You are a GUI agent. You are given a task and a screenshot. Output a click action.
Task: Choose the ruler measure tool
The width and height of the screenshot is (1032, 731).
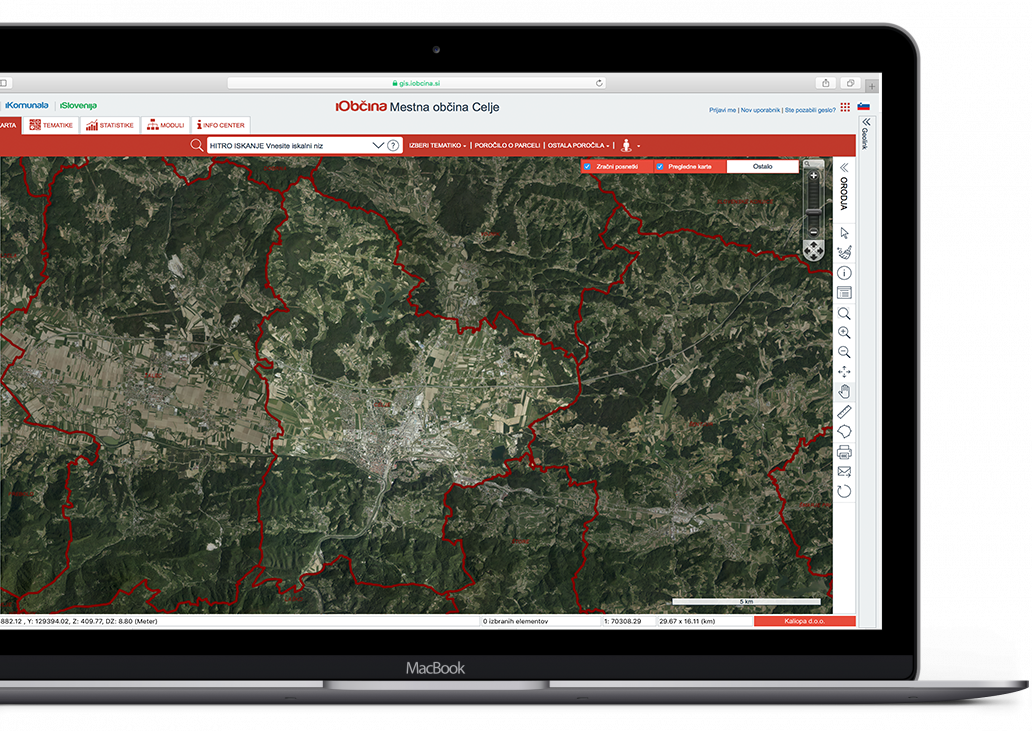[844, 411]
